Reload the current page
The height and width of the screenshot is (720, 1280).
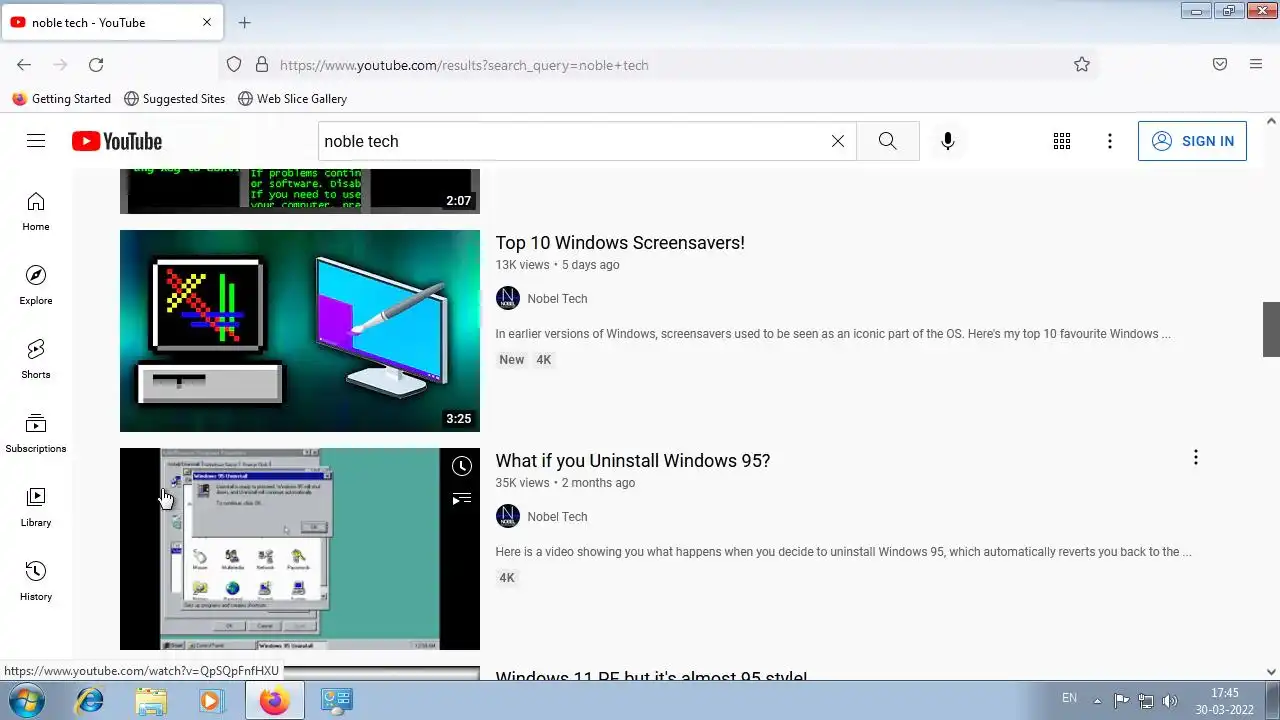pos(96,65)
